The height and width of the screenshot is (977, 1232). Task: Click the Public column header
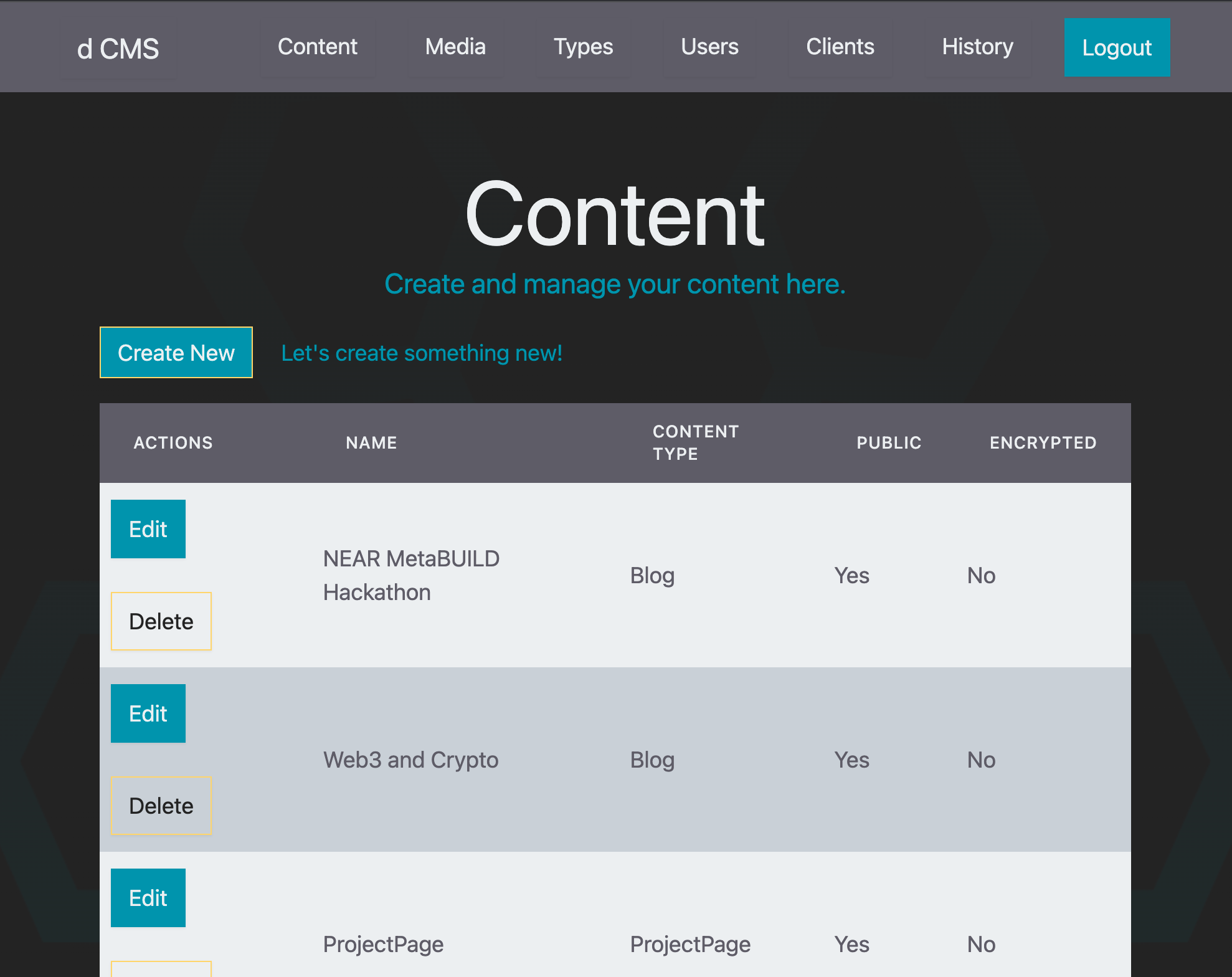889,443
